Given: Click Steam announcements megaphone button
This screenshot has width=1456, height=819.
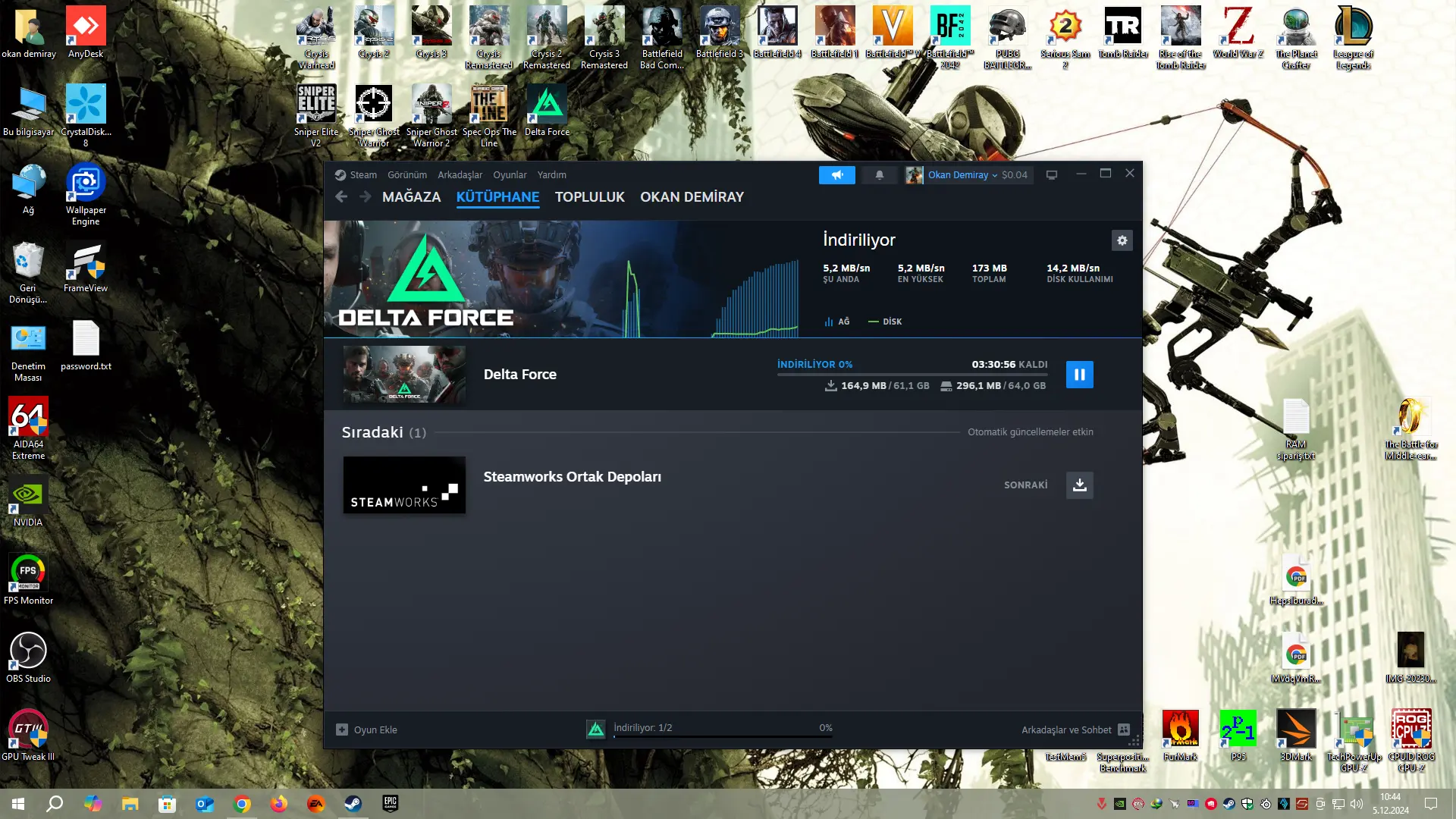Looking at the screenshot, I should (x=837, y=175).
